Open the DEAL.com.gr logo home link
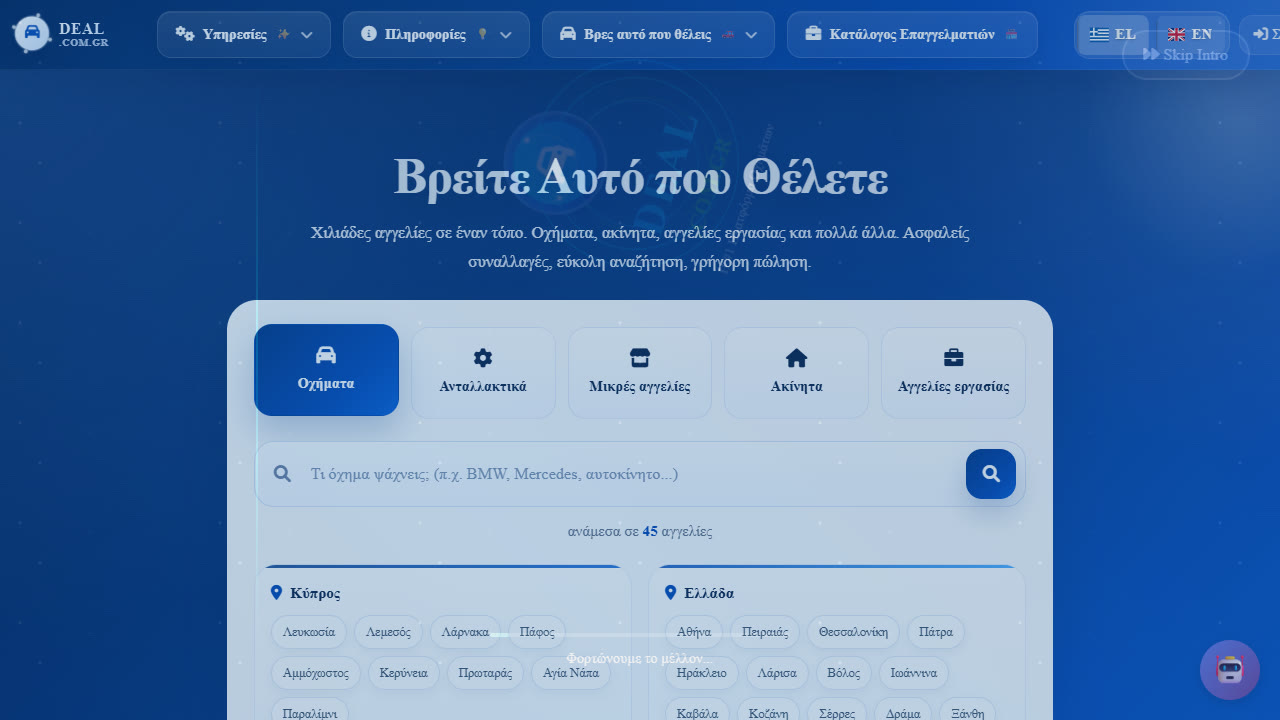 pyautogui.click(x=61, y=34)
